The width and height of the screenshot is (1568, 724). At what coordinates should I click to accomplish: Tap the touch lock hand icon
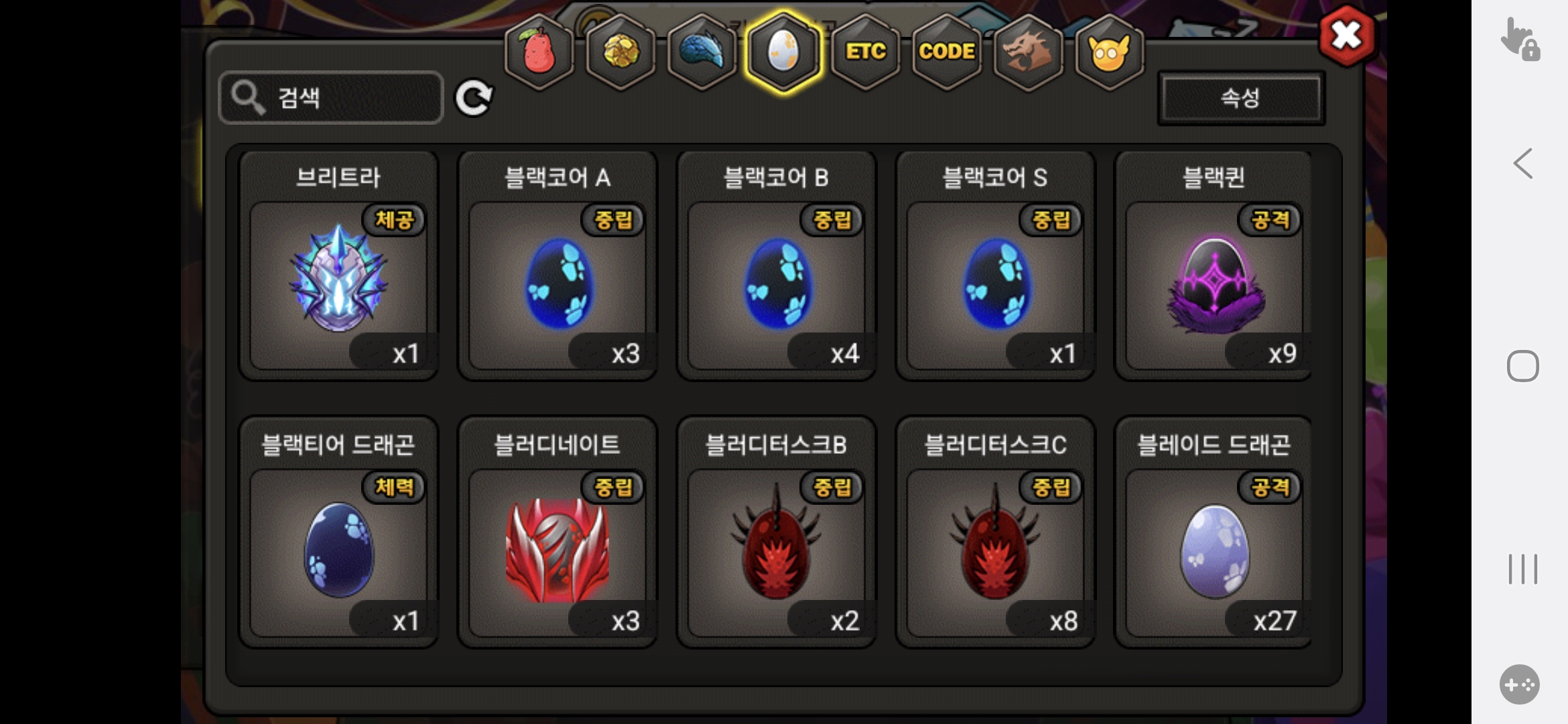[1520, 39]
